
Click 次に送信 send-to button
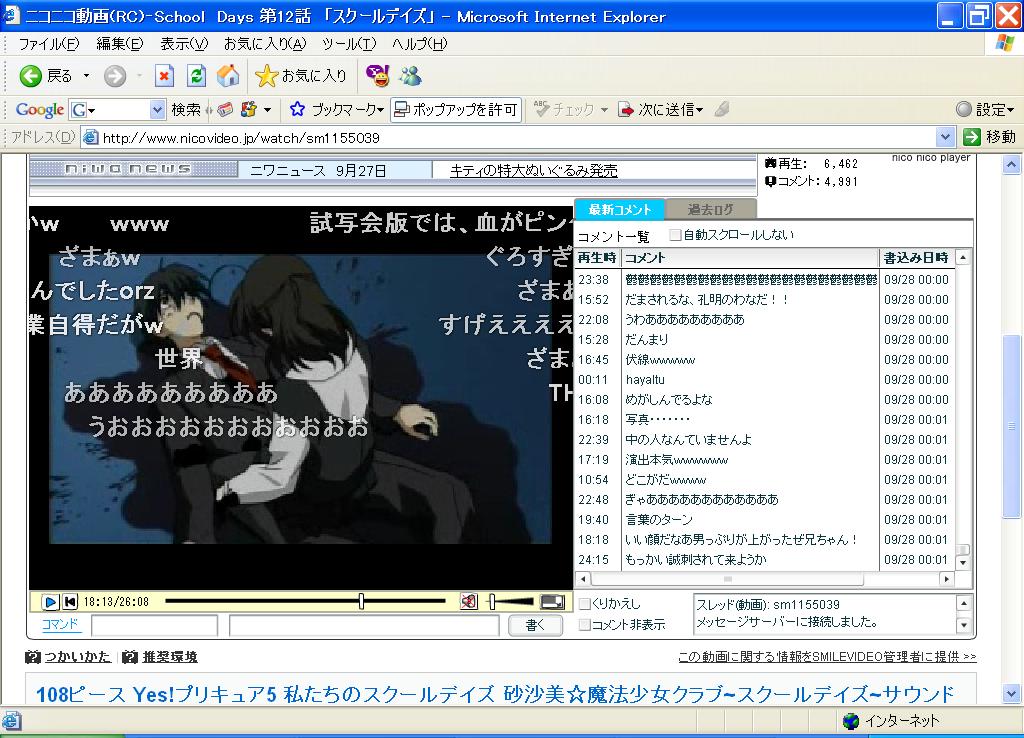point(655,109)
